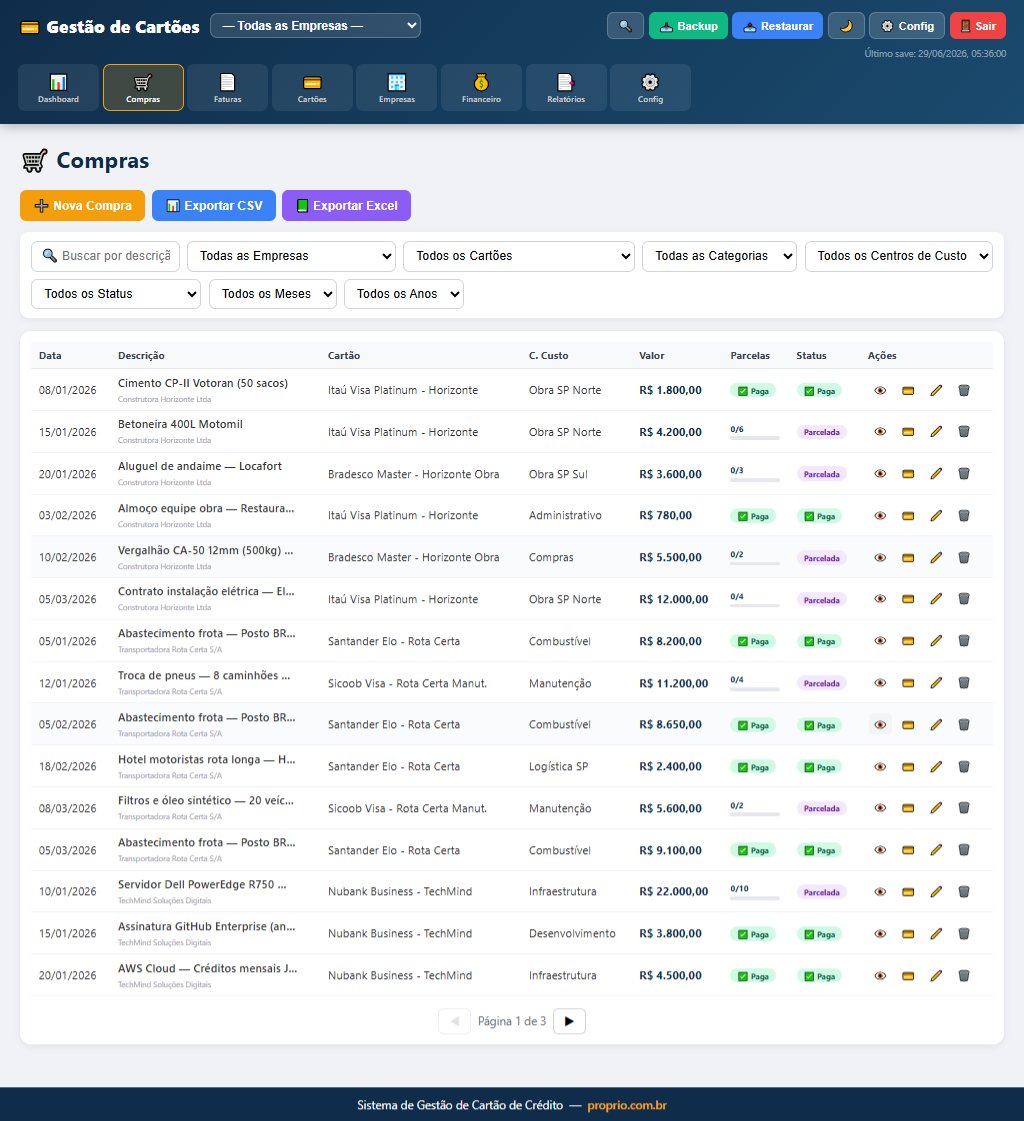Delete the Assinatura GitHub Enterprise purchase

964,934
